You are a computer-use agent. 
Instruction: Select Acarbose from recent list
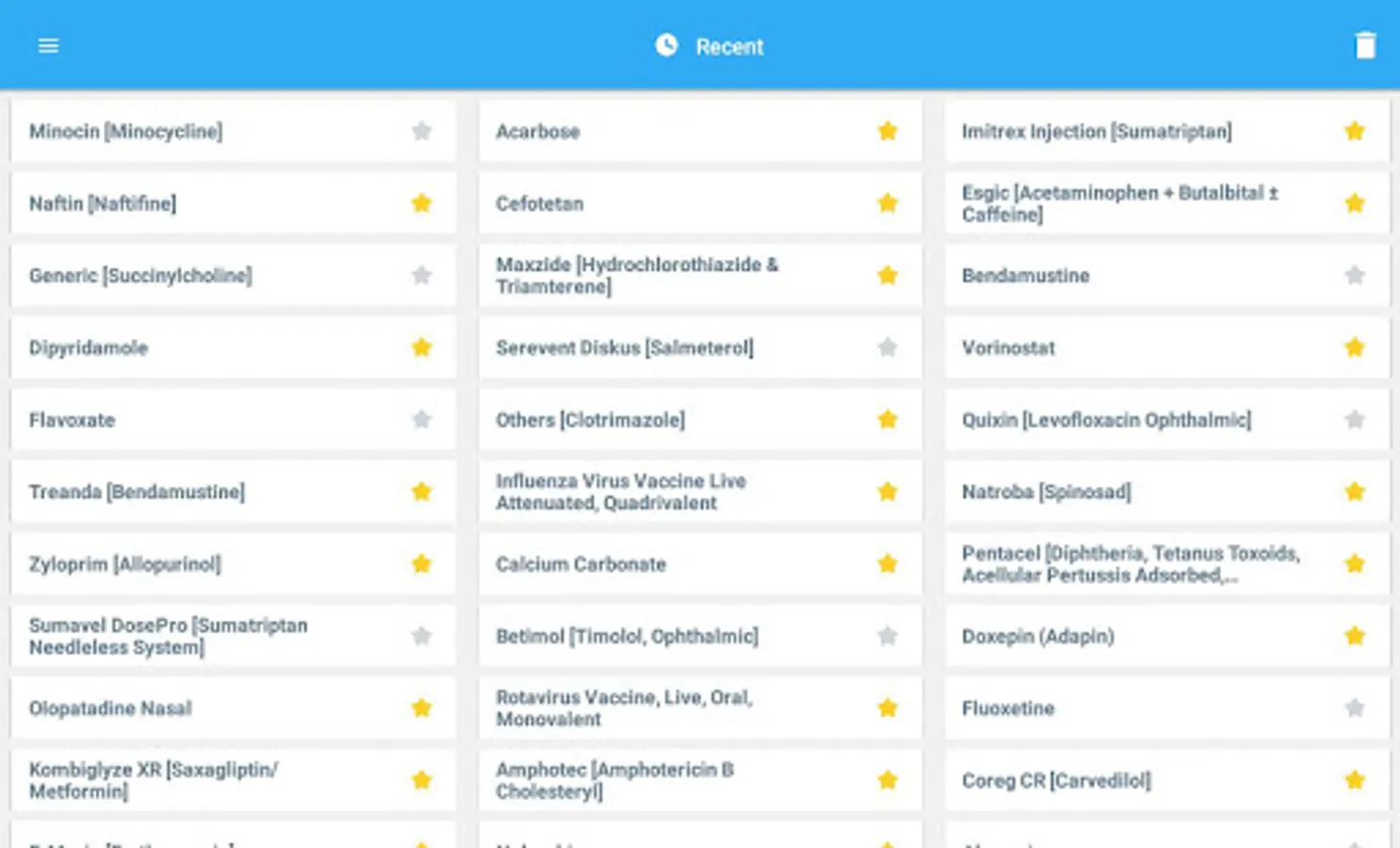(700, 131)
